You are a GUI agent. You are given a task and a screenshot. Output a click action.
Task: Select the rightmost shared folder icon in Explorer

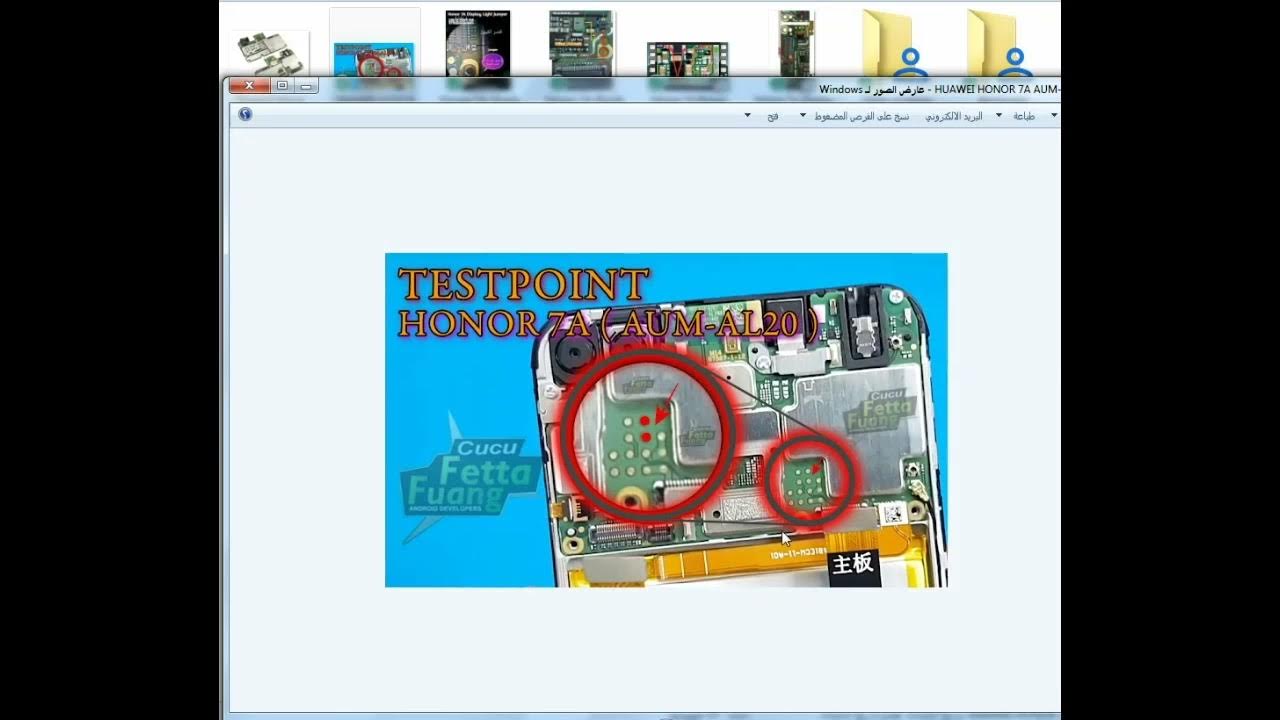tap(1001, 44)
